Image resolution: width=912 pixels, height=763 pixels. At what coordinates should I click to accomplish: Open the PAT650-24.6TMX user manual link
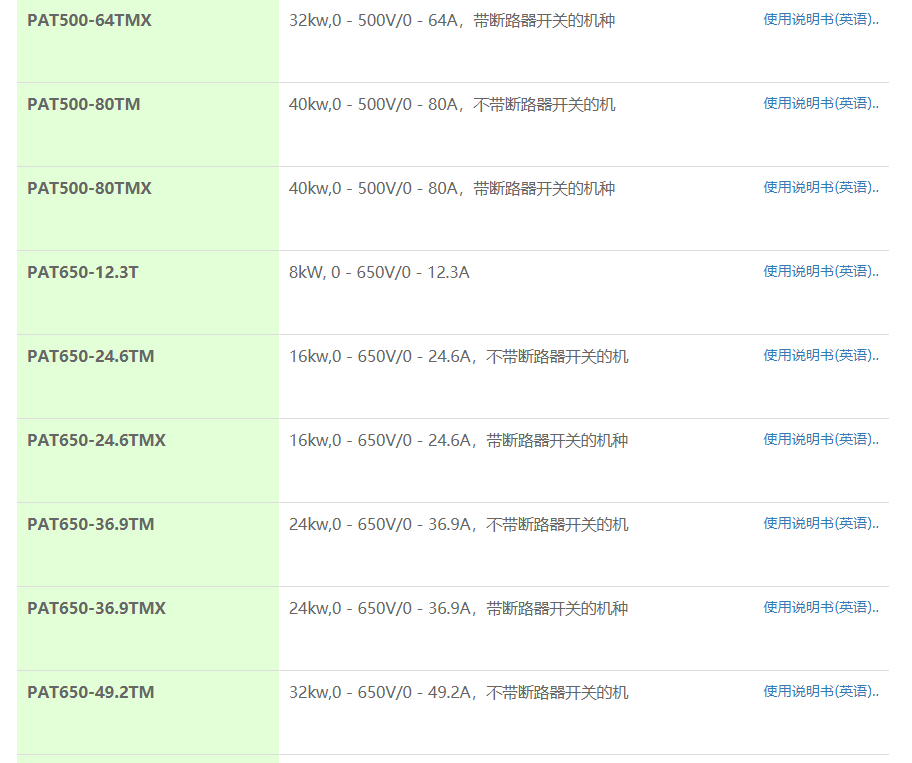[821, 440]
